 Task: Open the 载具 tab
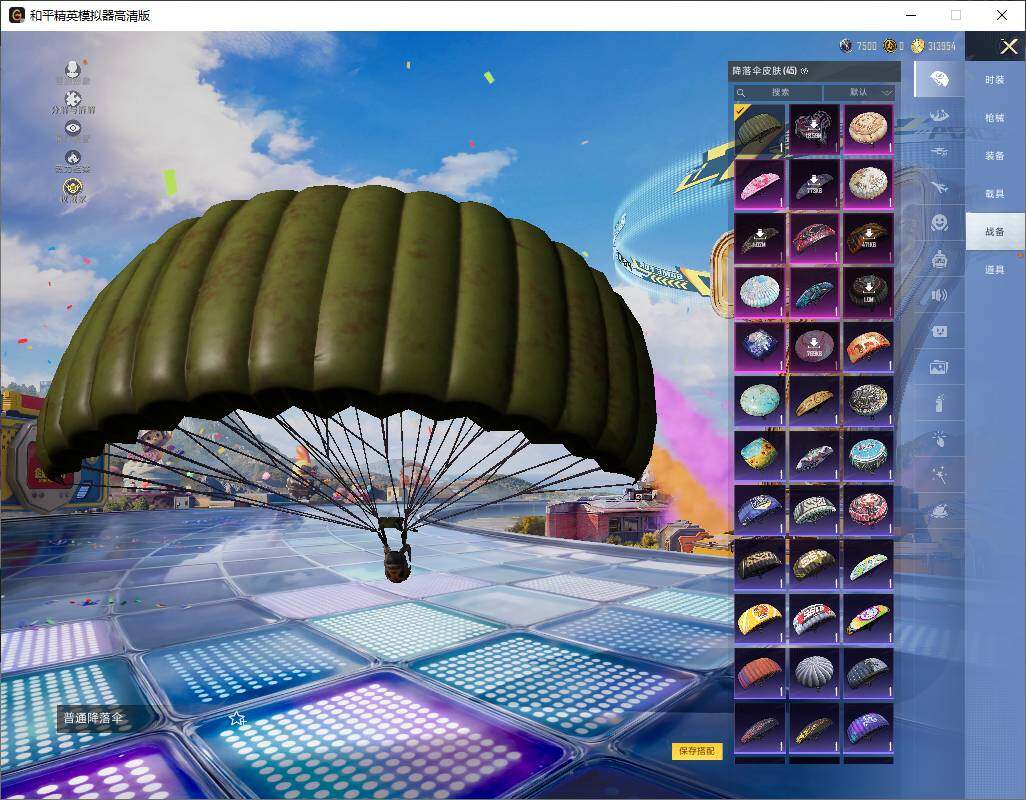(994, 193)
